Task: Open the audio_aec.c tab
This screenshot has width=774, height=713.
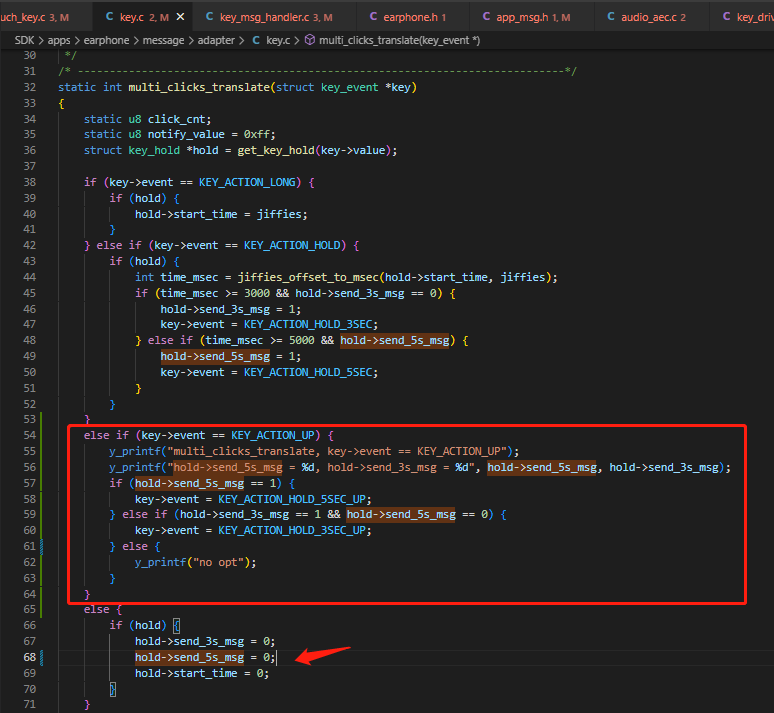Action: pyautogui.click(x=652, y=17)
